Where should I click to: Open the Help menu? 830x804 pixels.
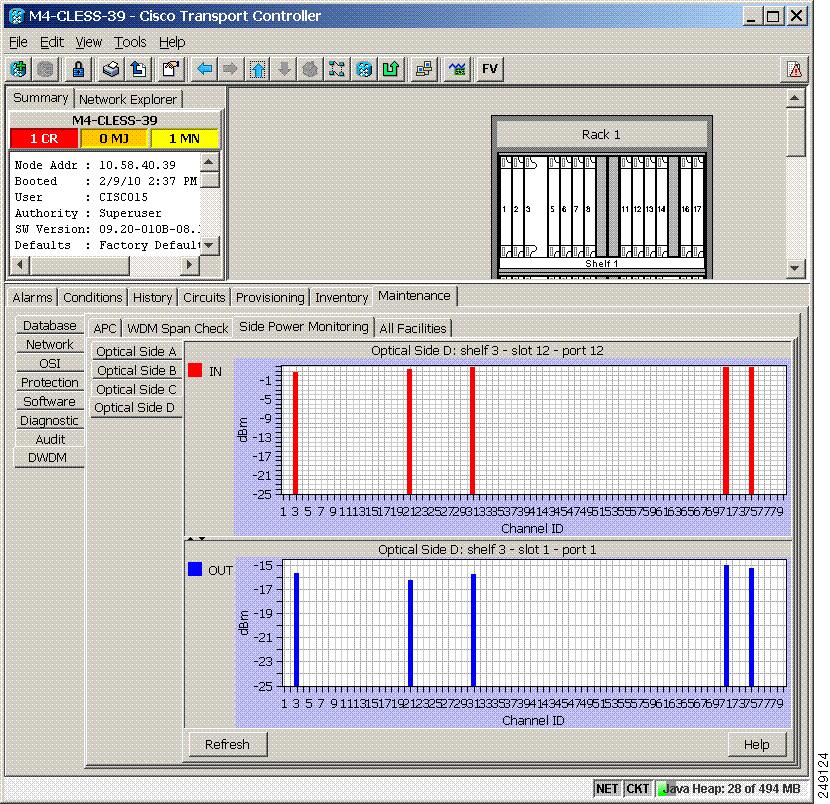tap(172, 42)
